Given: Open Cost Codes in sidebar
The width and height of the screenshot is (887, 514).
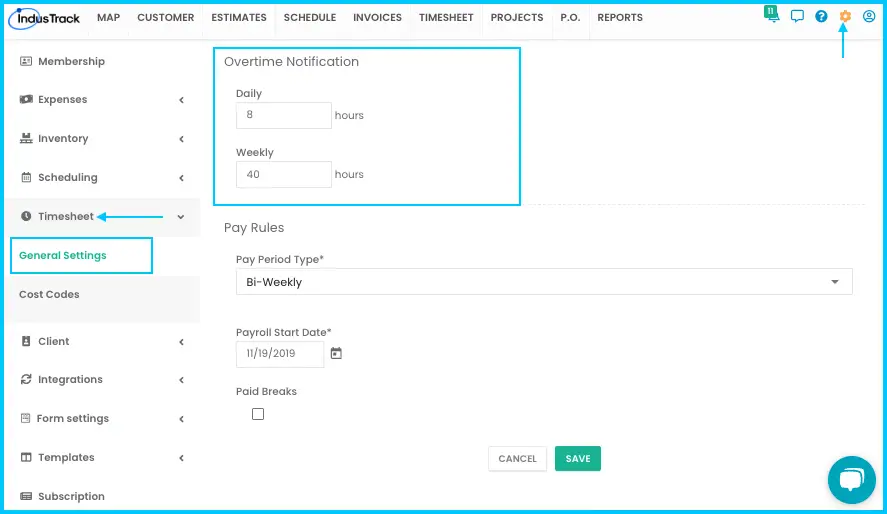Looking at the screenshot, I should (x=49, y=294).
